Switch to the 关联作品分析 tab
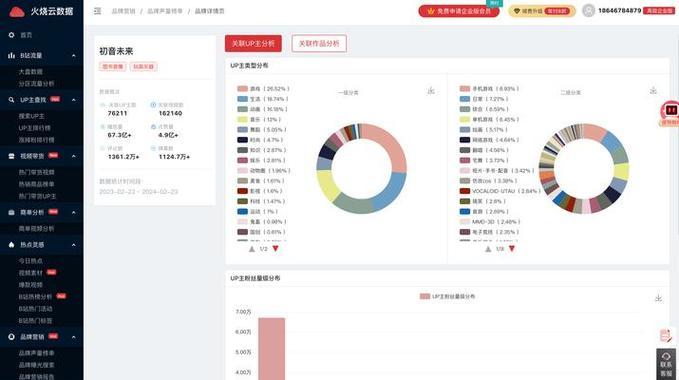This screenshot has width=679, height=380. click(x=319, y=44)
